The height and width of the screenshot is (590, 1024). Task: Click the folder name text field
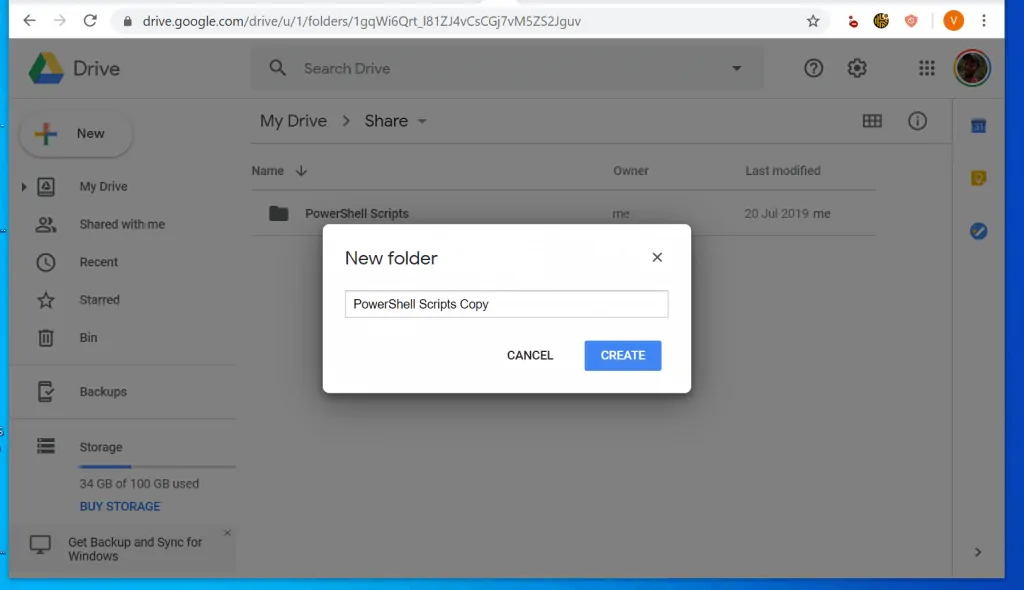tap(506, 304)
